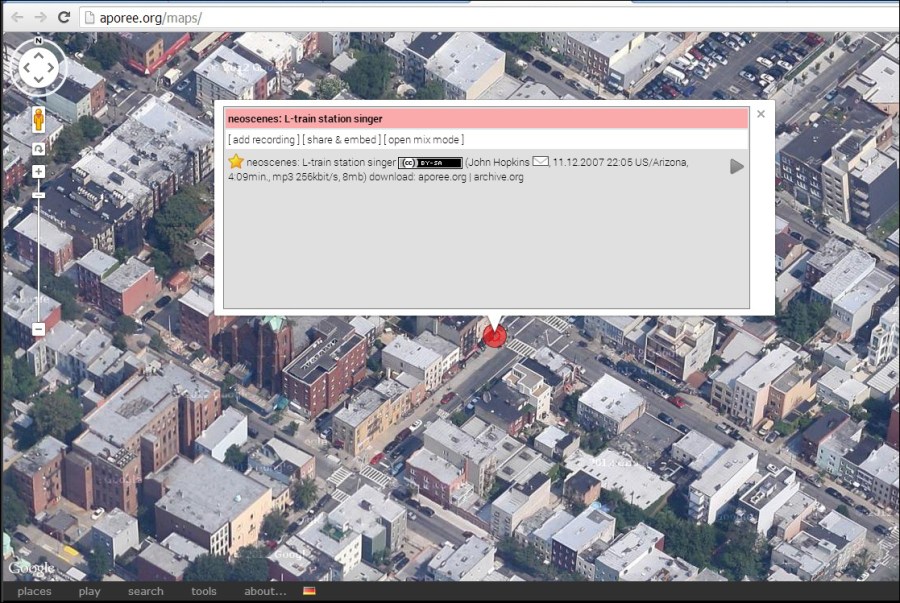Screen dimensions: 900x603
Task: Zoom in with the plus button
Action: (x=38, y=172)
